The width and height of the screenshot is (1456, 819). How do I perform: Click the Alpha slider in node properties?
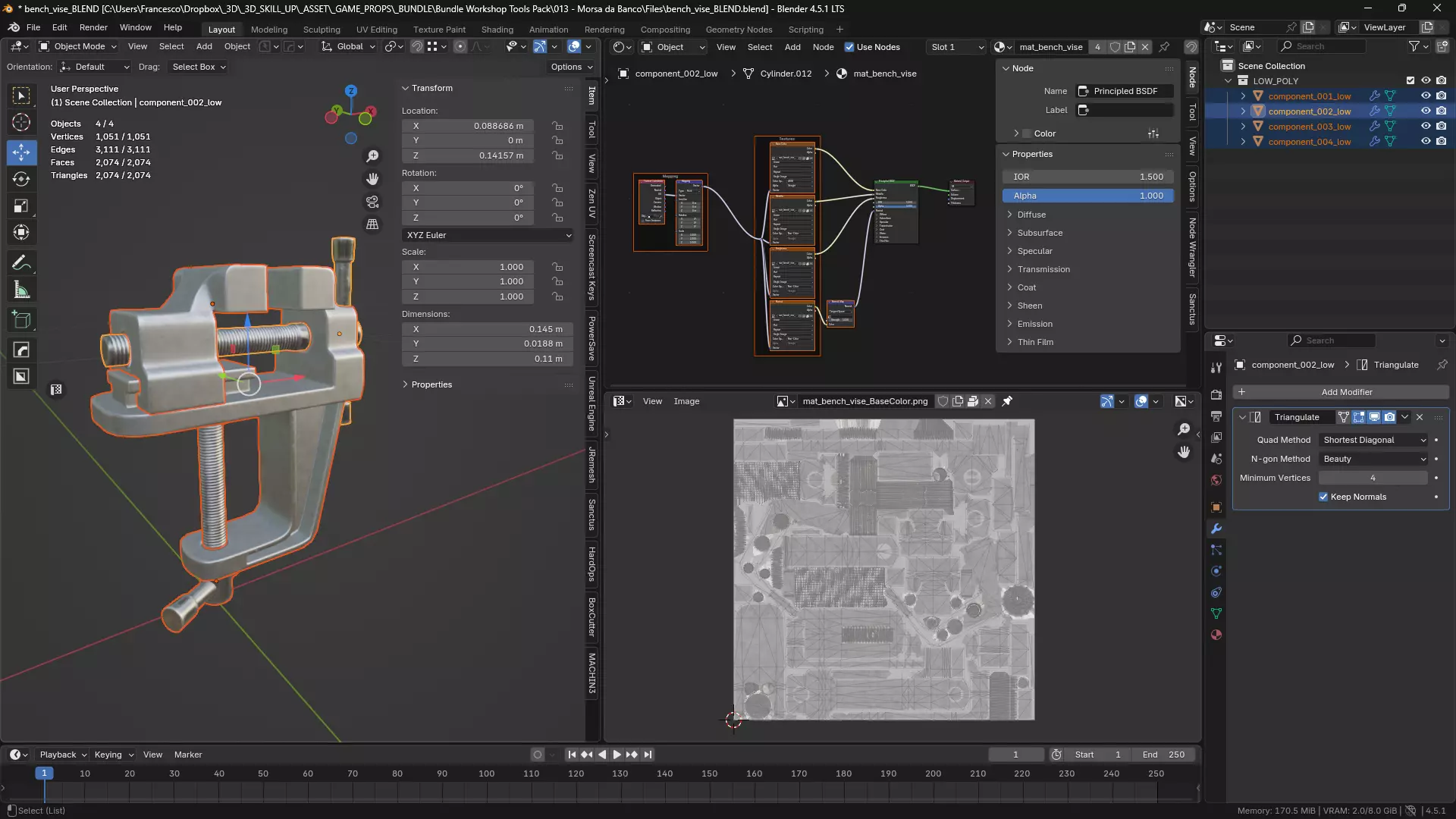tap(1087, 196)
